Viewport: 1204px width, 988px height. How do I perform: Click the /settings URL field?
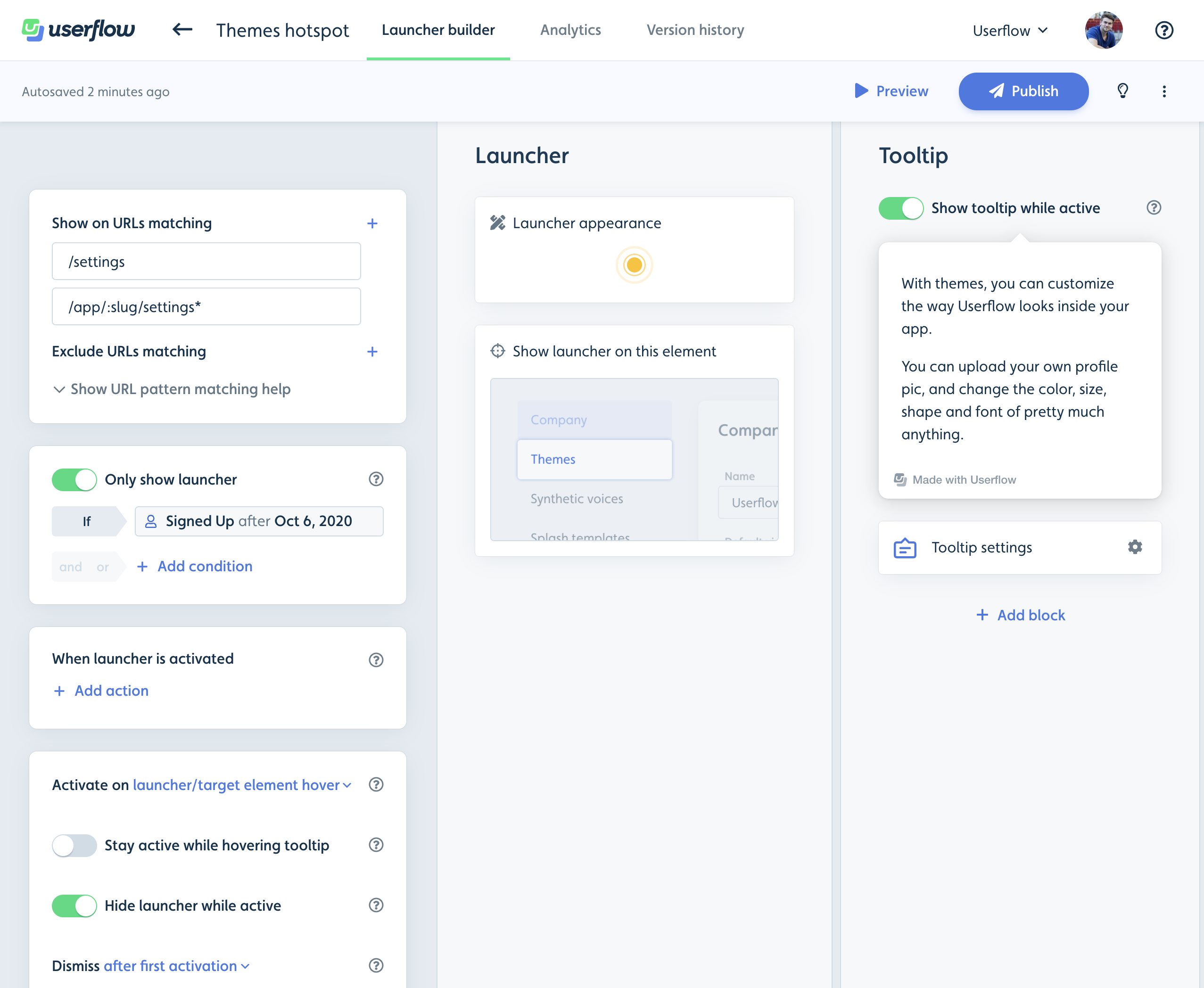[x=206, y=261]
